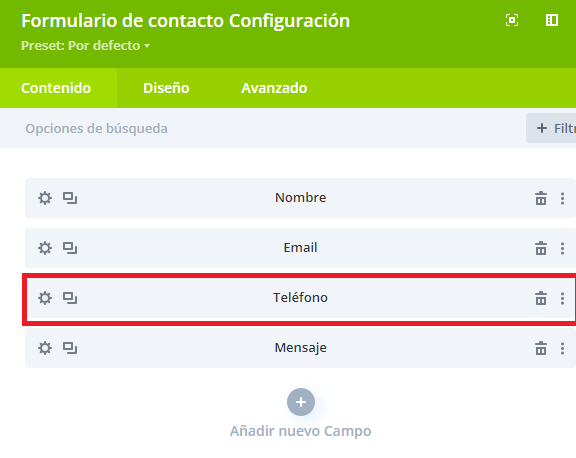The height and width of the screenshot is (458, 576).
Task: Toggle fullscreen expand modal icon
Action: coord(512,20)
